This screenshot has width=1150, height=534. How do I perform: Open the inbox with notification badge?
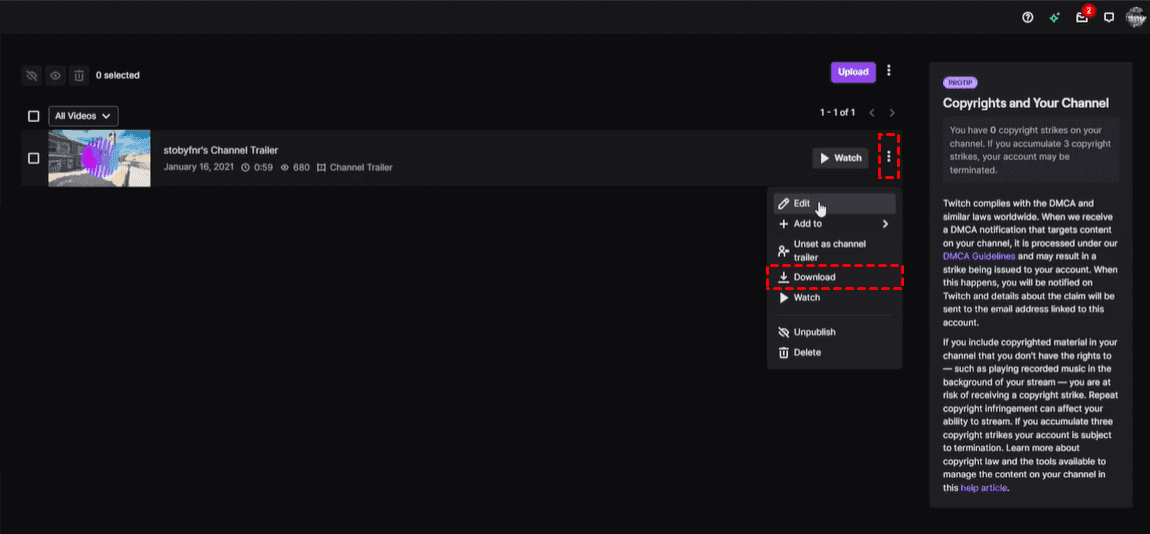[1081, 17]
